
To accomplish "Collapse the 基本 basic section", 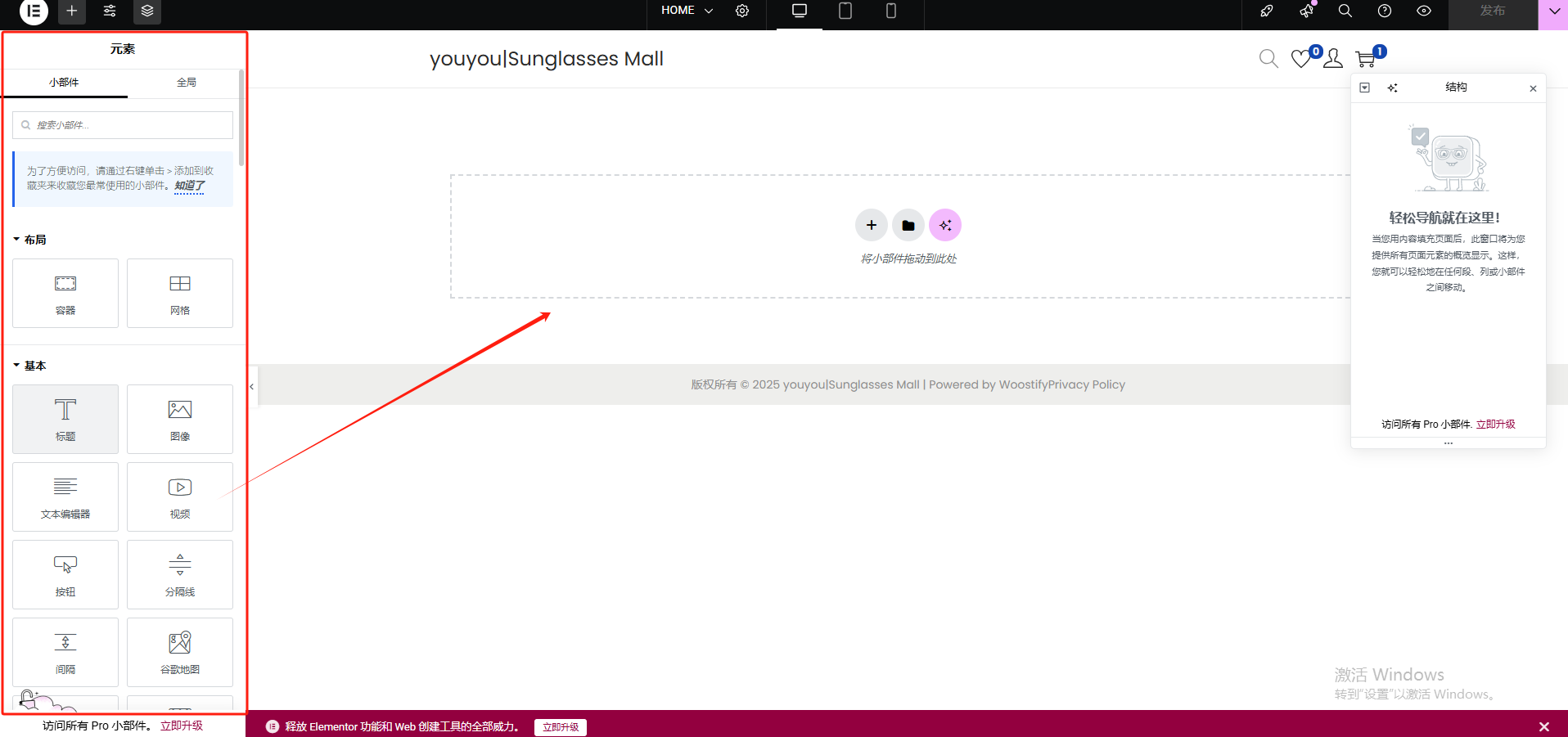I will tap(30, 366).
